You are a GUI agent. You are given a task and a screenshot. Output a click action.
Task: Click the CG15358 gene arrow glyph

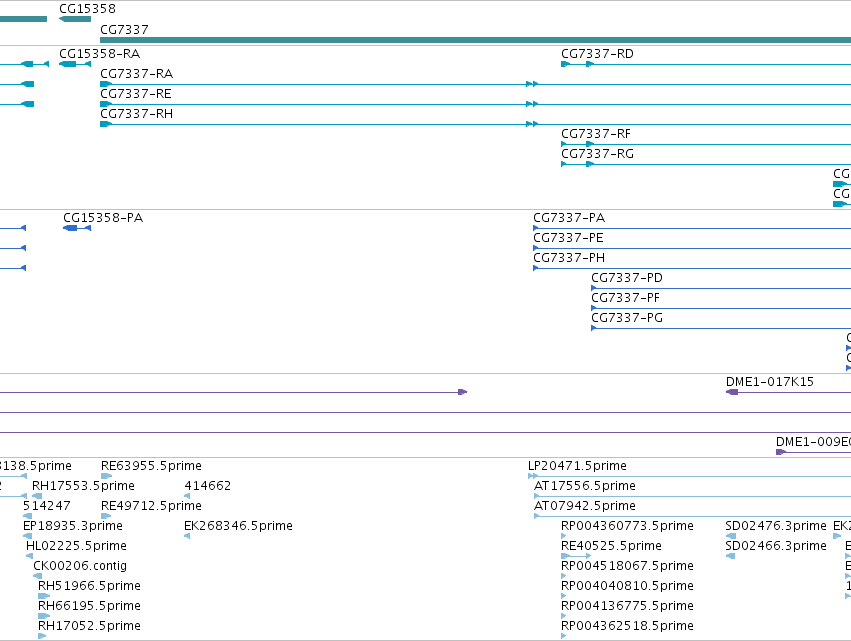(75, 19)
